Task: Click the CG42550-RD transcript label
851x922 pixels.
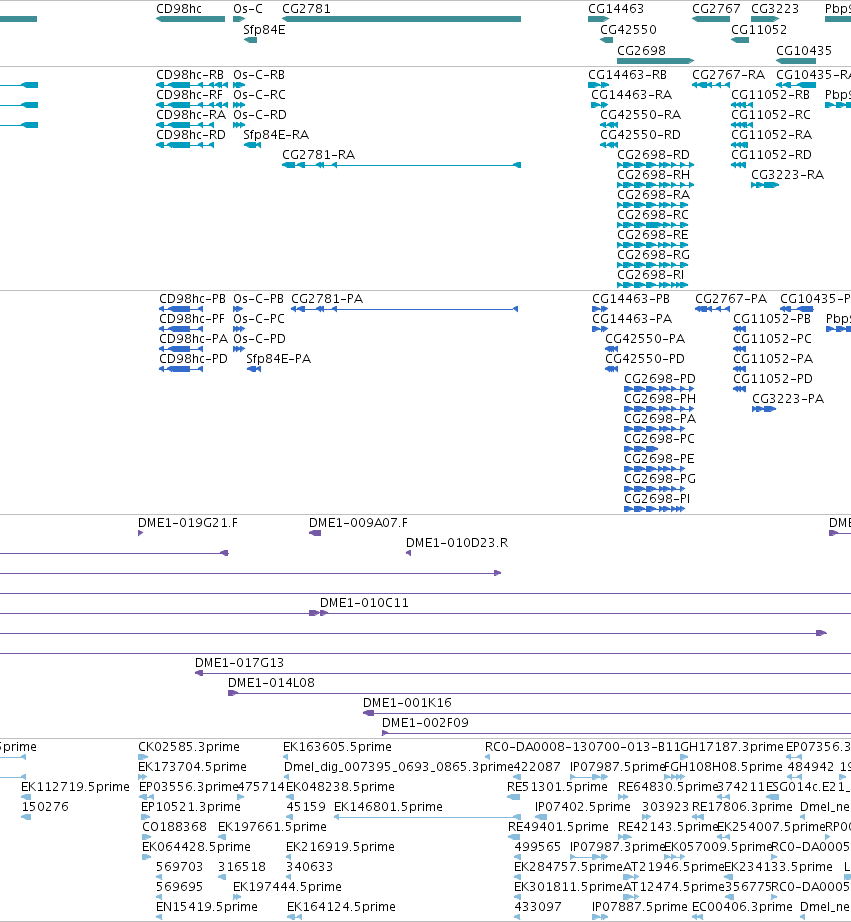Action: coord(640,135)
